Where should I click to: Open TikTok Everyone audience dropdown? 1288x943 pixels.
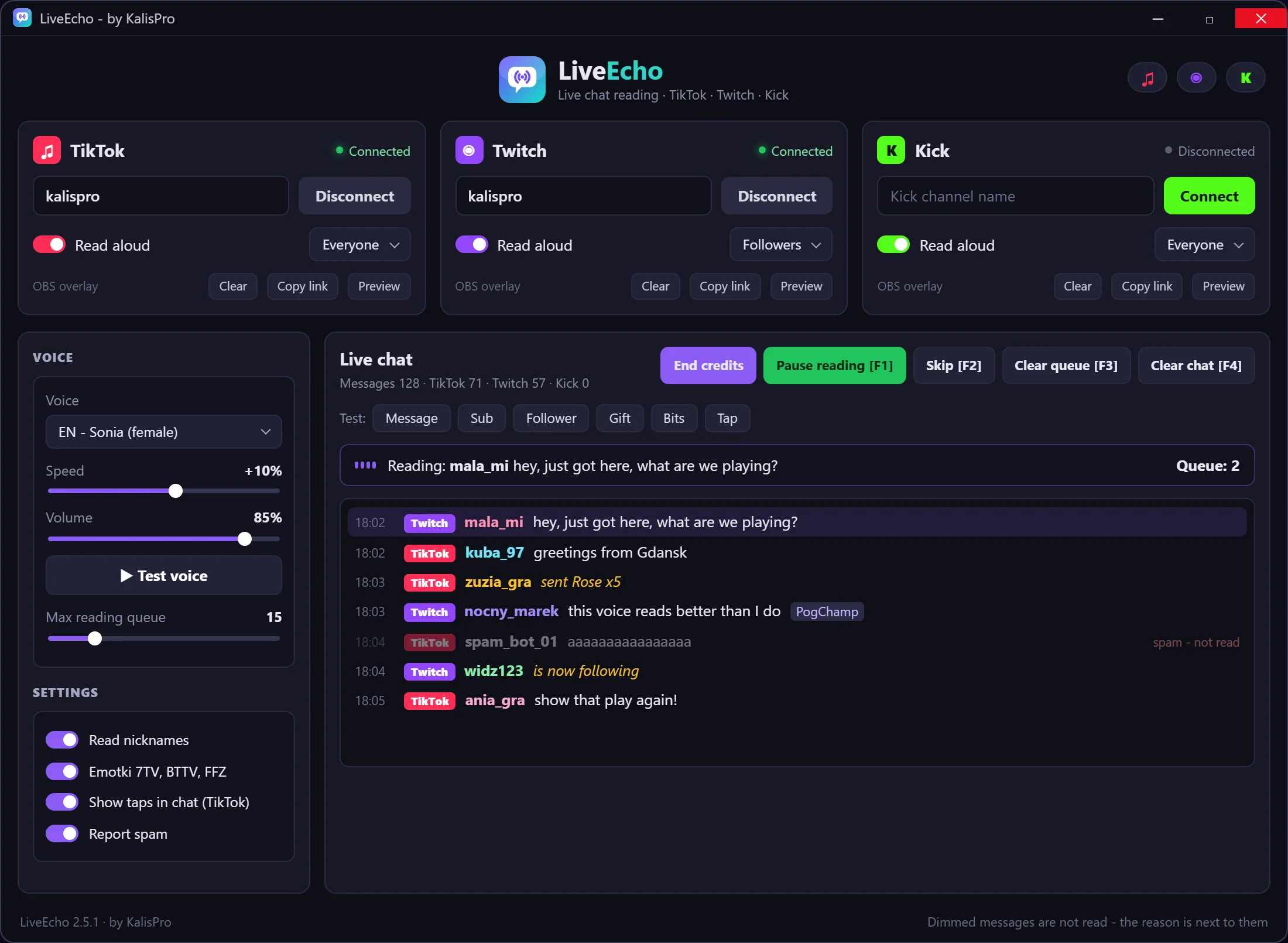click(x=360, y=245)
